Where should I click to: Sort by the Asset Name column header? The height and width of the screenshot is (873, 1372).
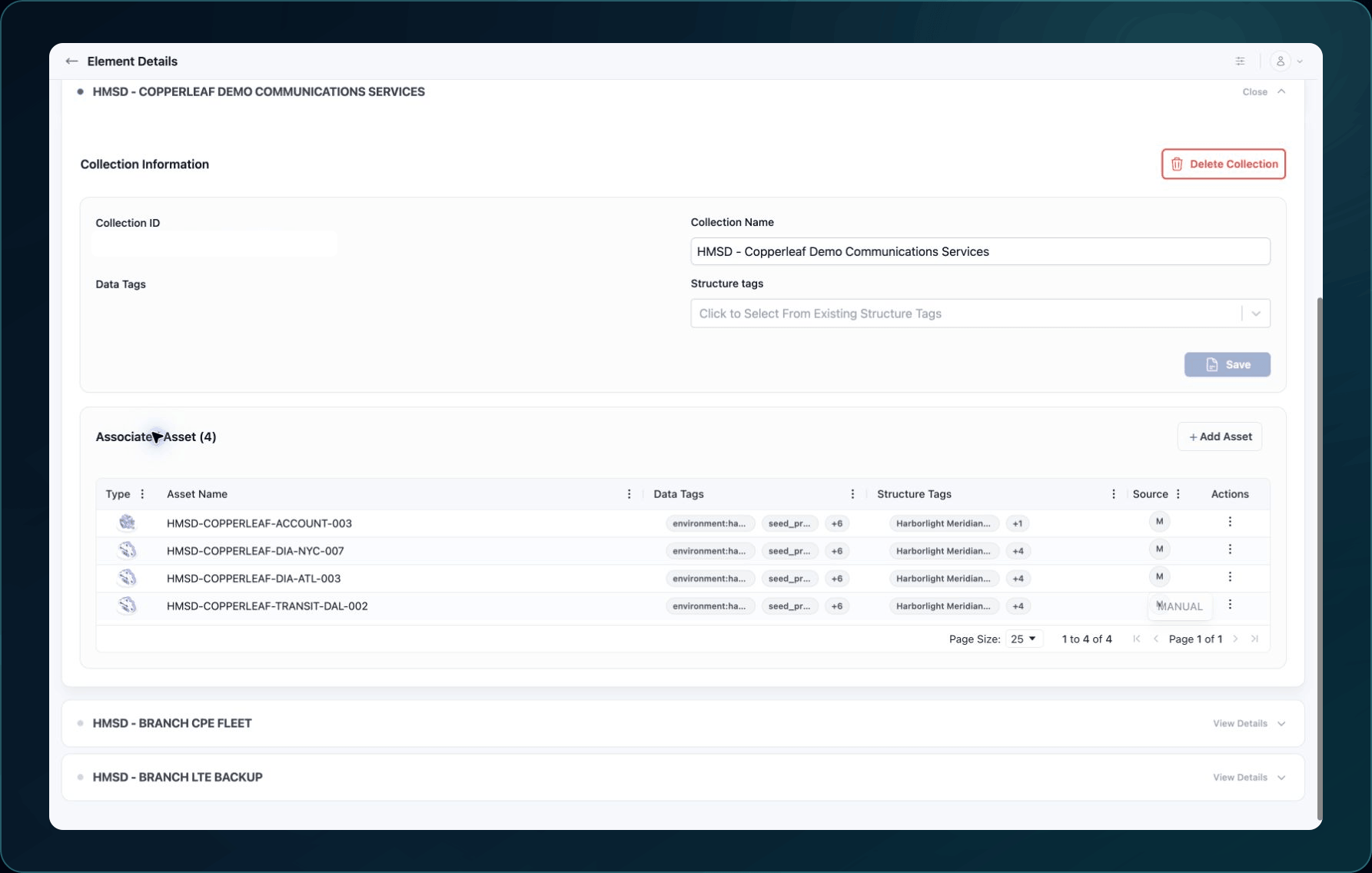point(197,494)
